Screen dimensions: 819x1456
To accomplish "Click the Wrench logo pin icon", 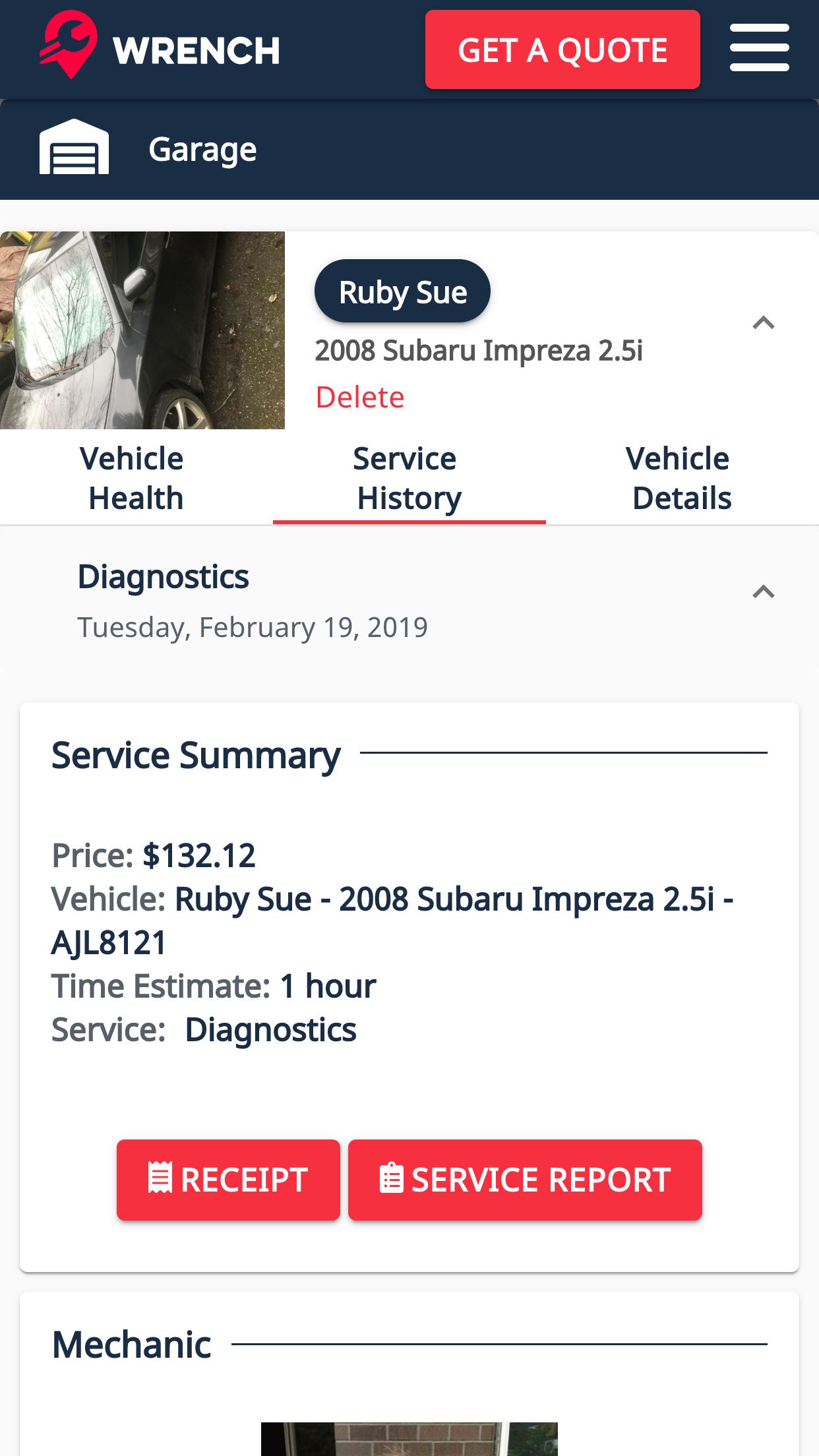I will coord(69,45).
